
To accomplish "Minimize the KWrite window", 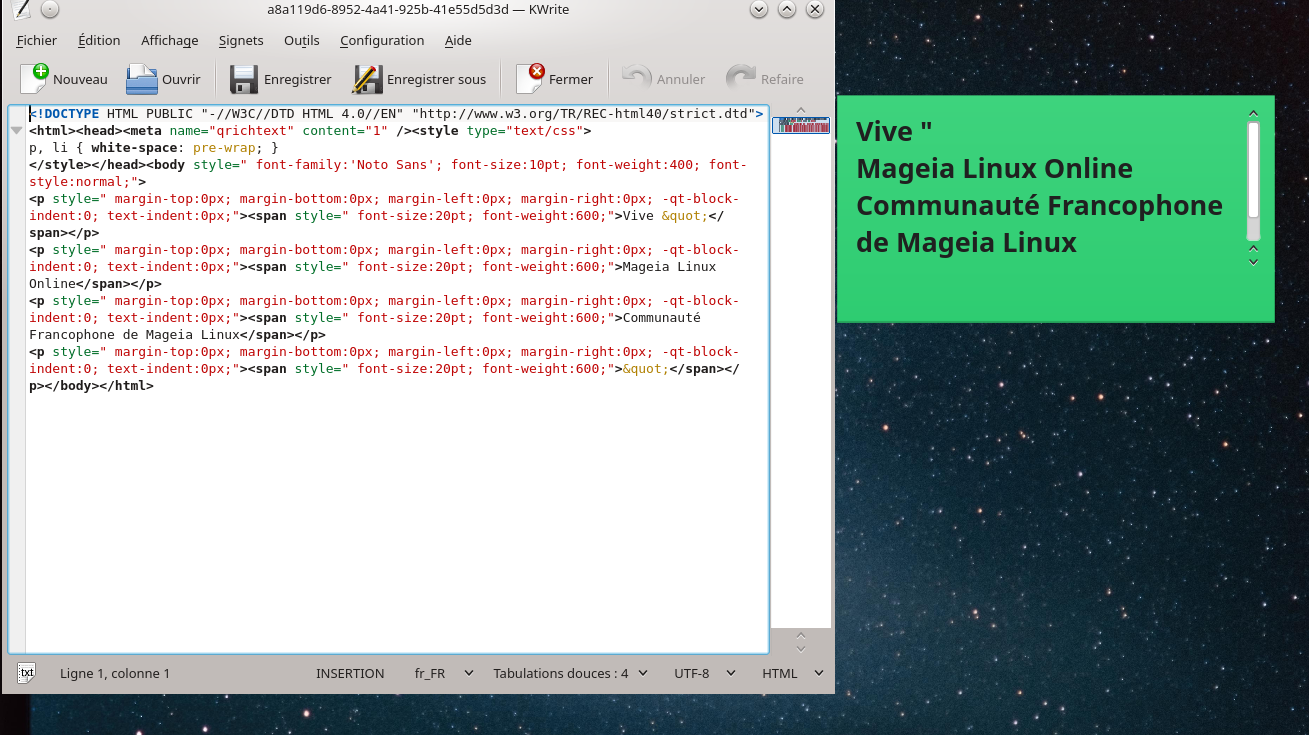I will pyautogui.click(x=758, y=10).
